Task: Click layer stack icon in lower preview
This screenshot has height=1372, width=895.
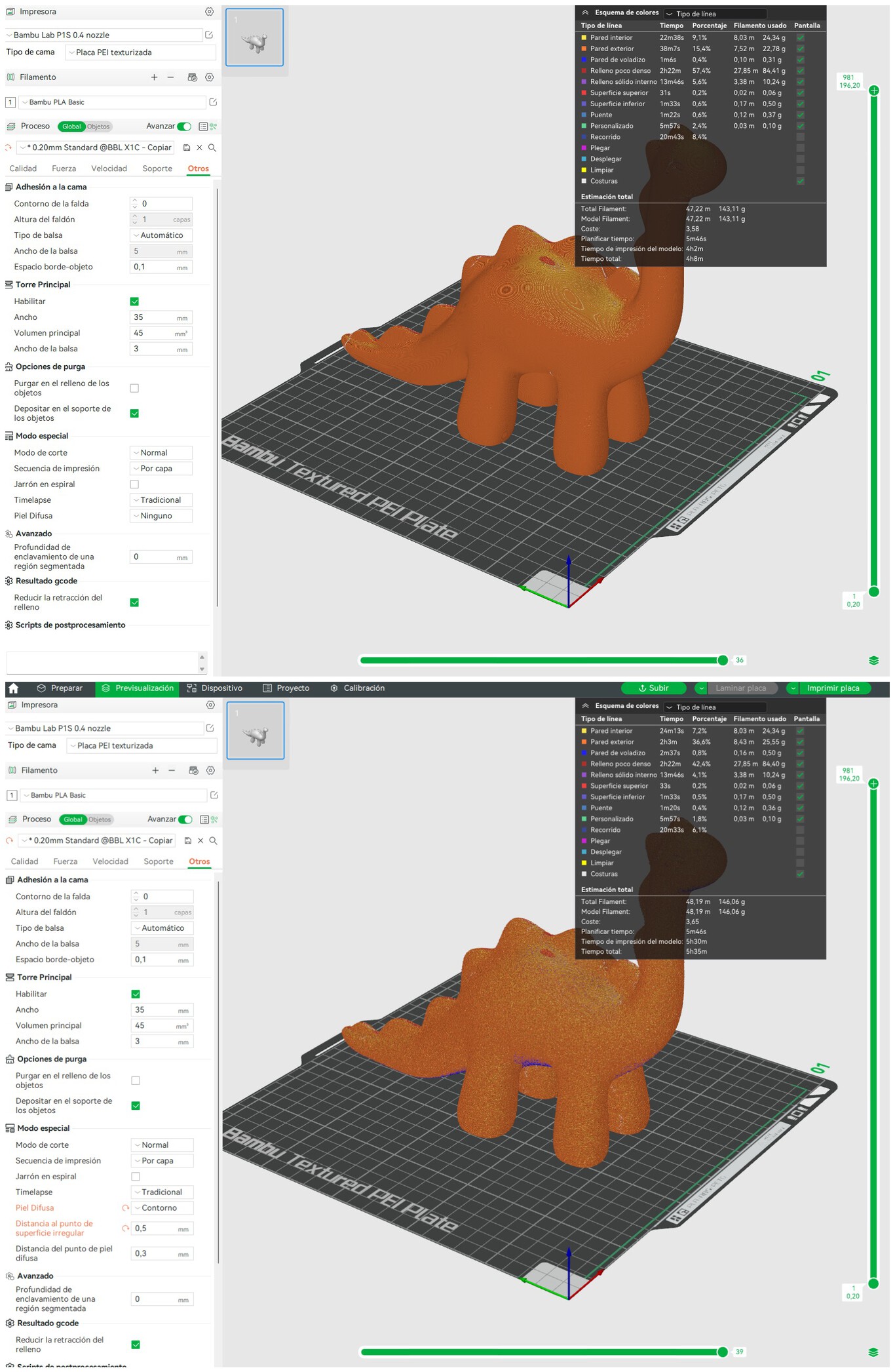Action: (x=873, y=1352)
